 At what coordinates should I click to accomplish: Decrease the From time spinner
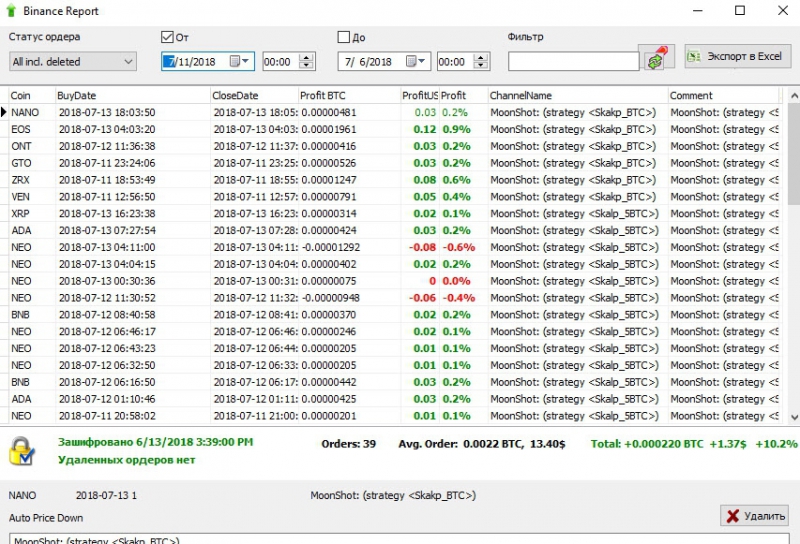[x=306, y=66]
